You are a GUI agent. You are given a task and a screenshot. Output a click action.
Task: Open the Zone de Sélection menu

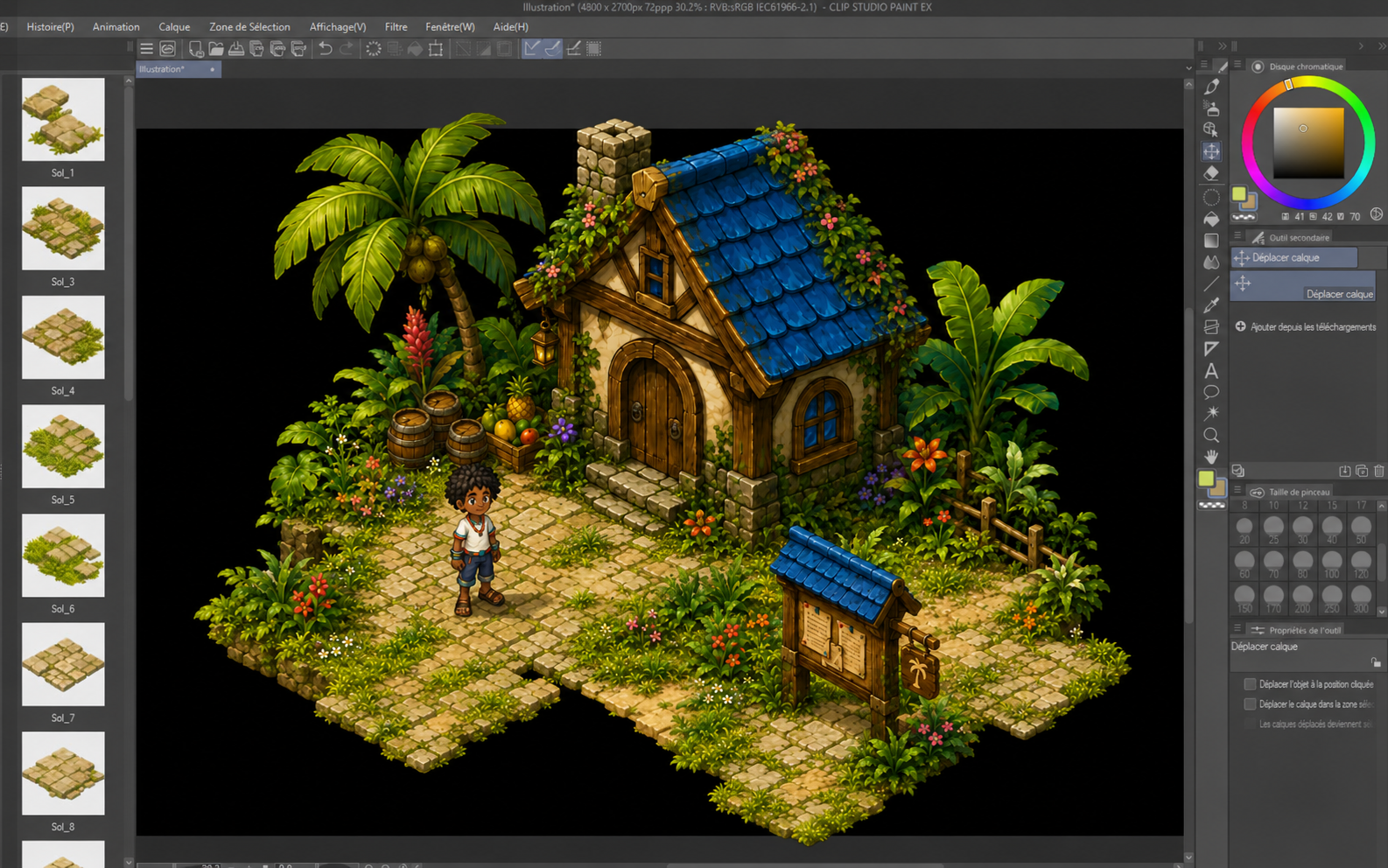point(249,27)
